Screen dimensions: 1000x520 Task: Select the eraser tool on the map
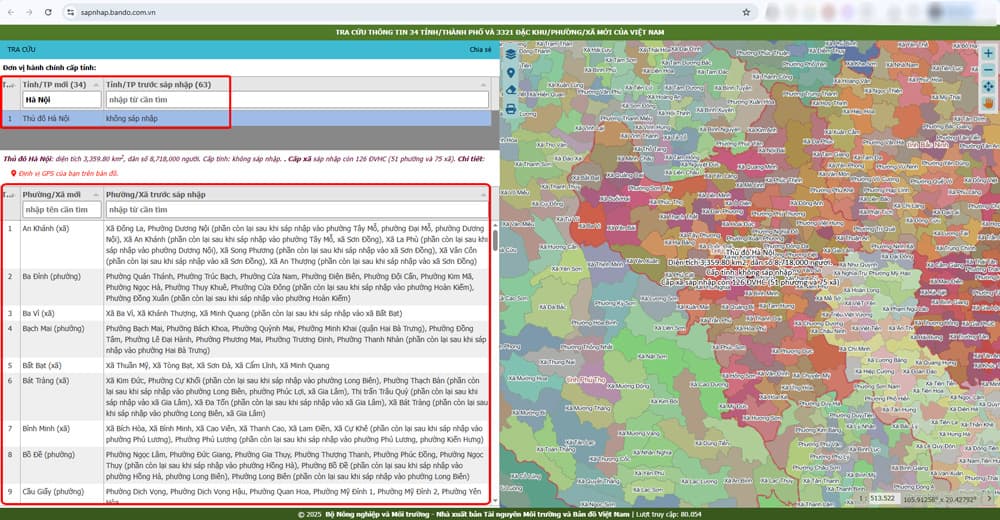511,90
